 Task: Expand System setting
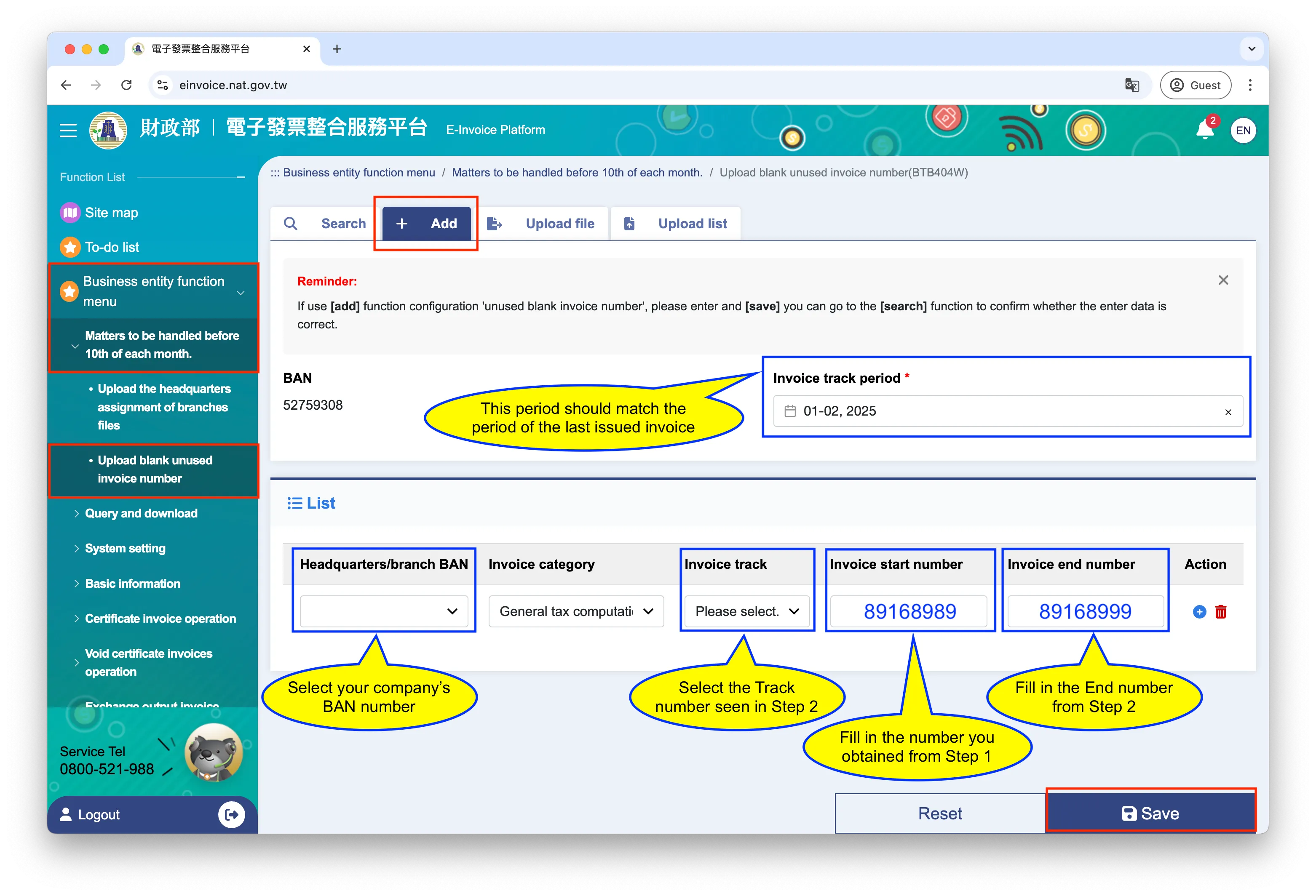125,549
